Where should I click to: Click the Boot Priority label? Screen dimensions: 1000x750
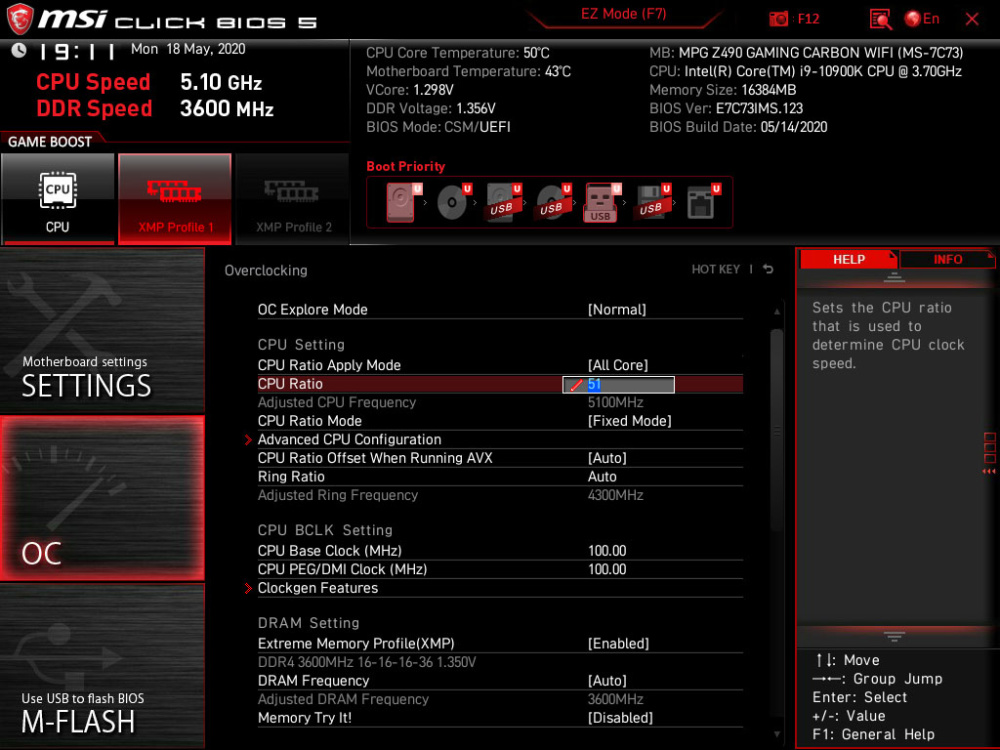(406, 166)
